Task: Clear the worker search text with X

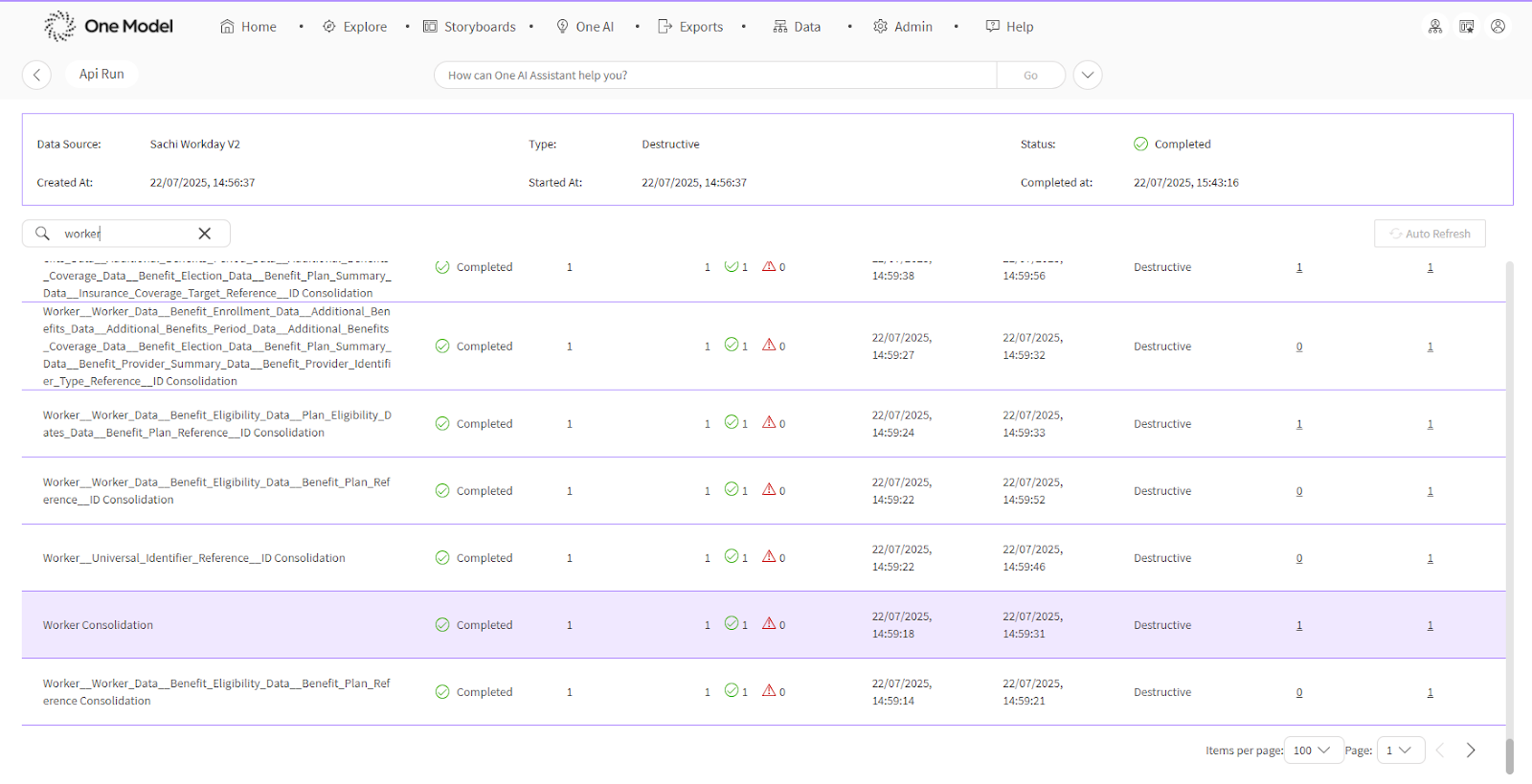Action: coord(204,234)
